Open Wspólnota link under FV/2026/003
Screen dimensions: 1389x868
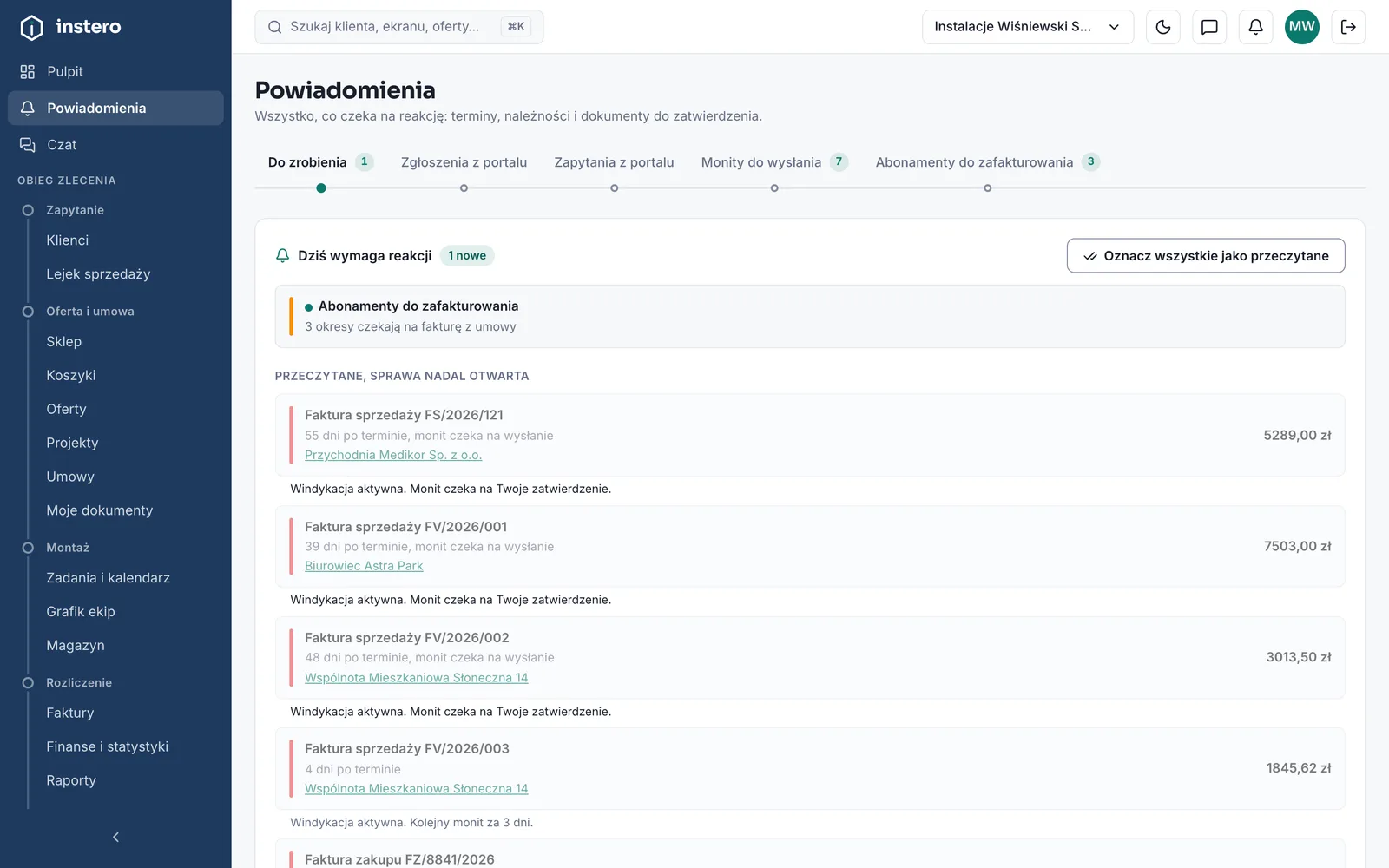(416, 789)
